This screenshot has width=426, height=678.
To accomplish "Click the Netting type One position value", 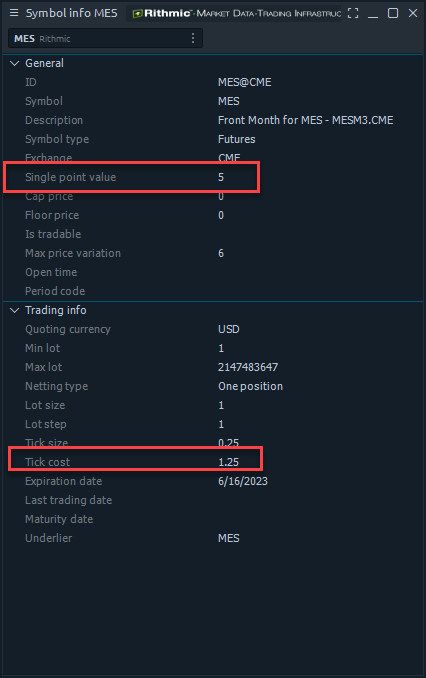I will (x=250, y=386).
